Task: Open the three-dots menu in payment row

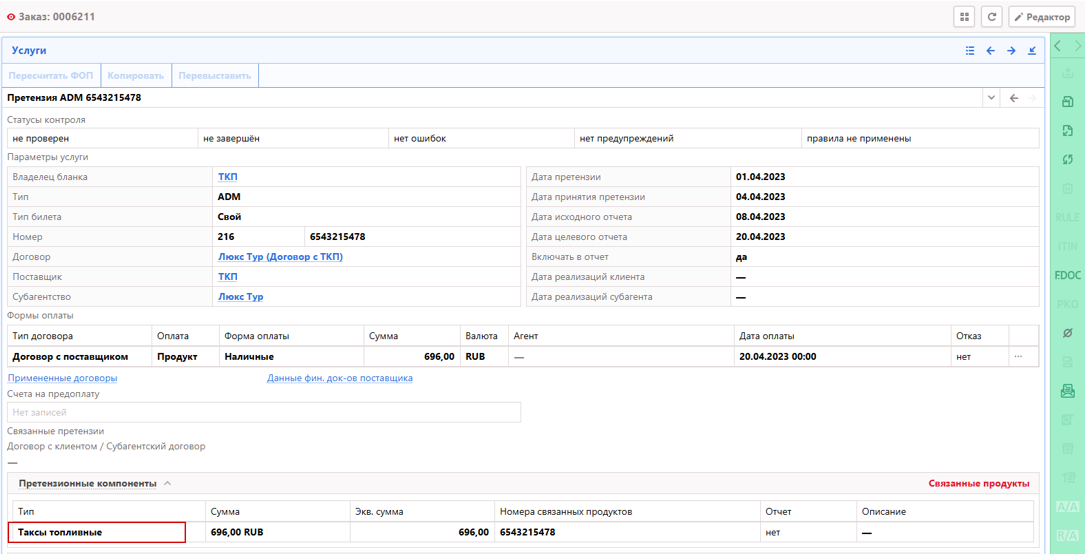Action: 1018,356
